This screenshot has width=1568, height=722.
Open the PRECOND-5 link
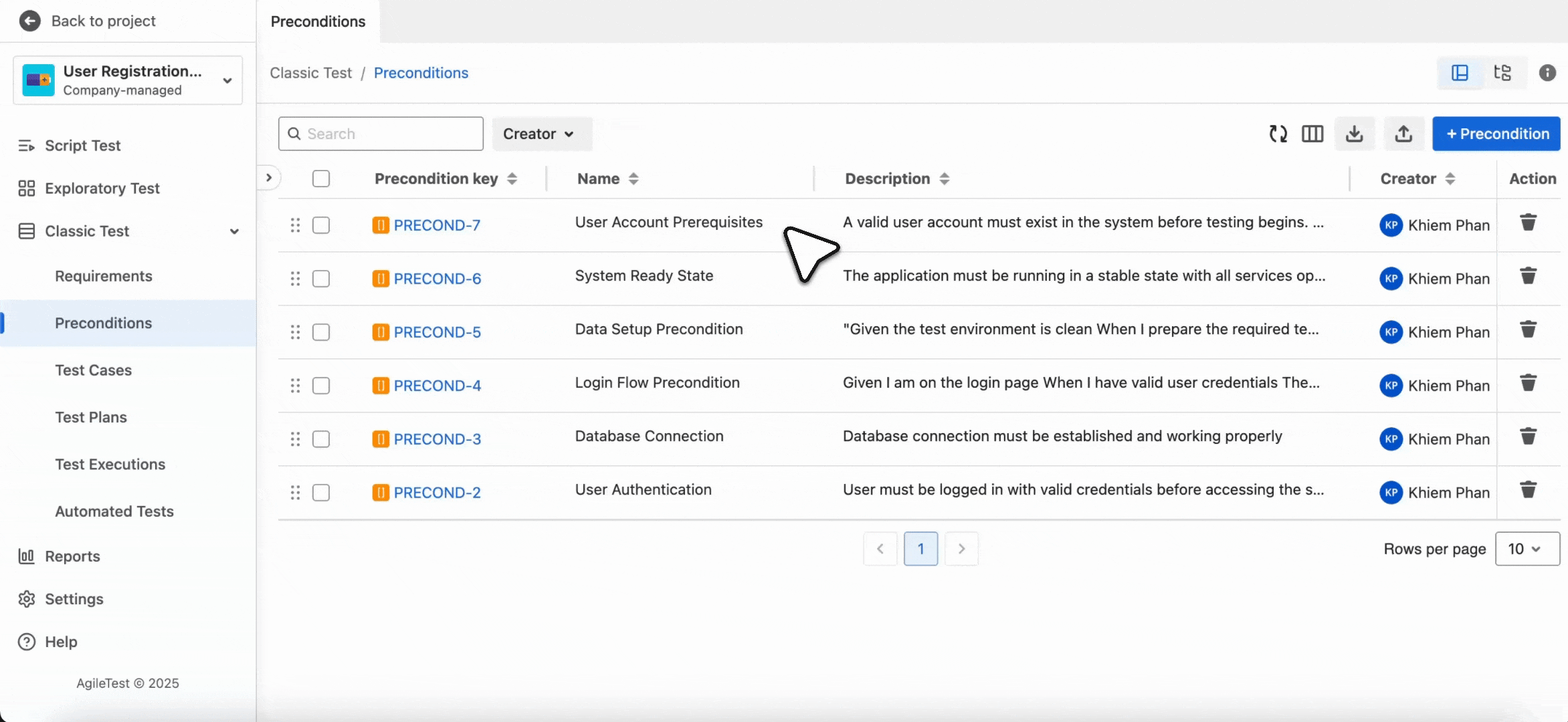tap(437, 332)
